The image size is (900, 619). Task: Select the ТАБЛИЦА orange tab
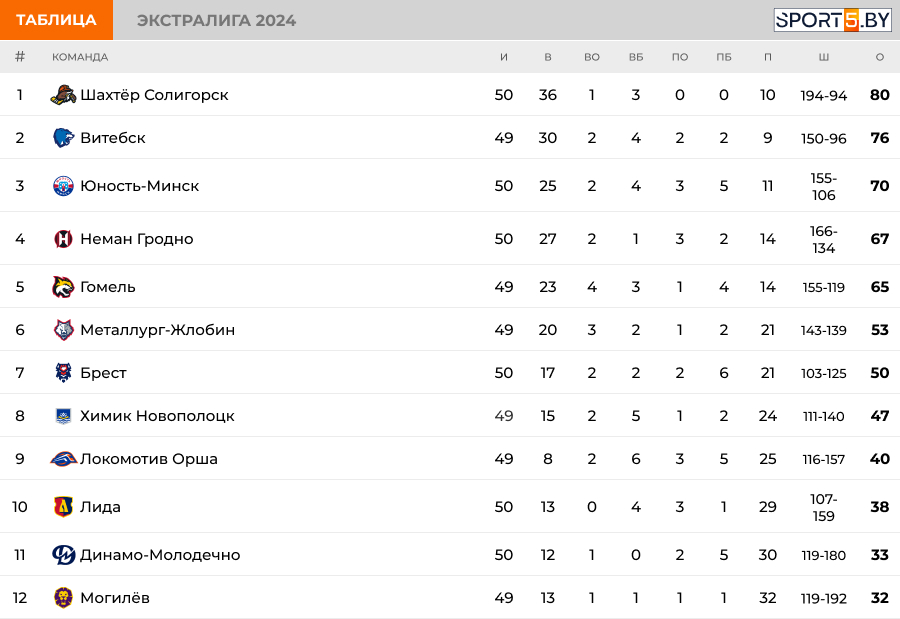click(56, 20)
